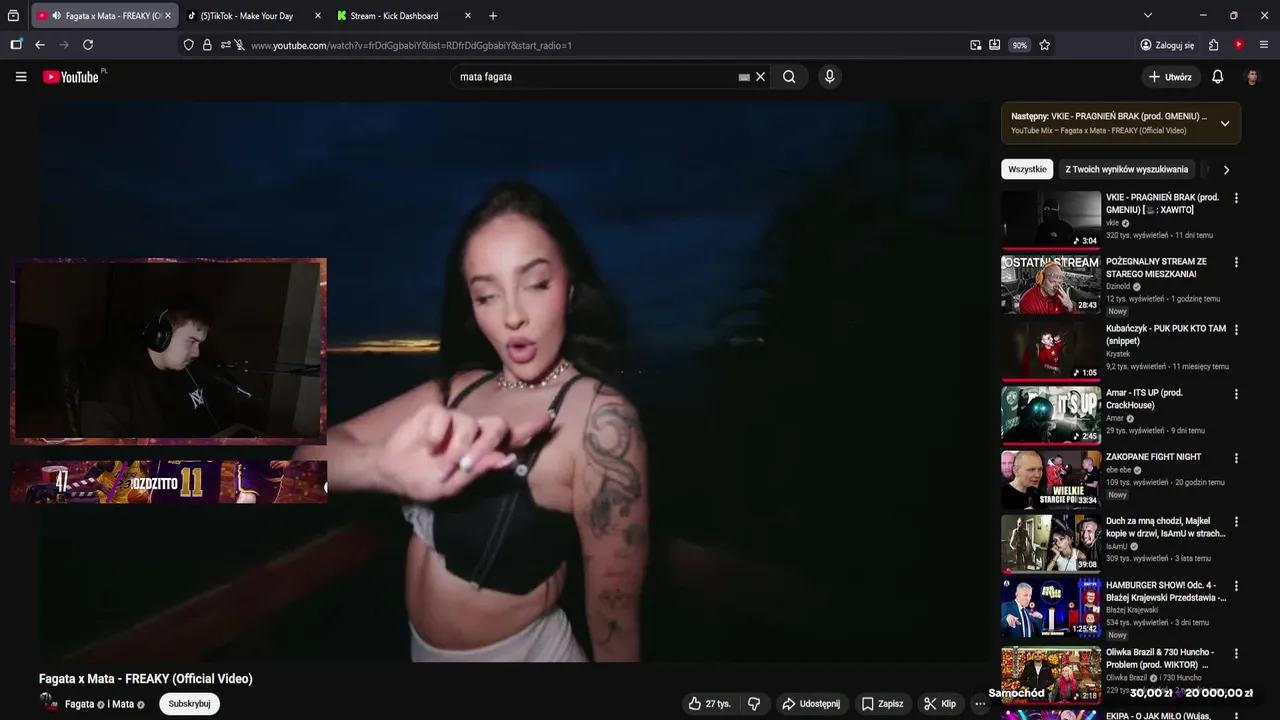Start voice search with the microphone icon
The height and width of the screenshot is (720, 1280).
point(829,77)
